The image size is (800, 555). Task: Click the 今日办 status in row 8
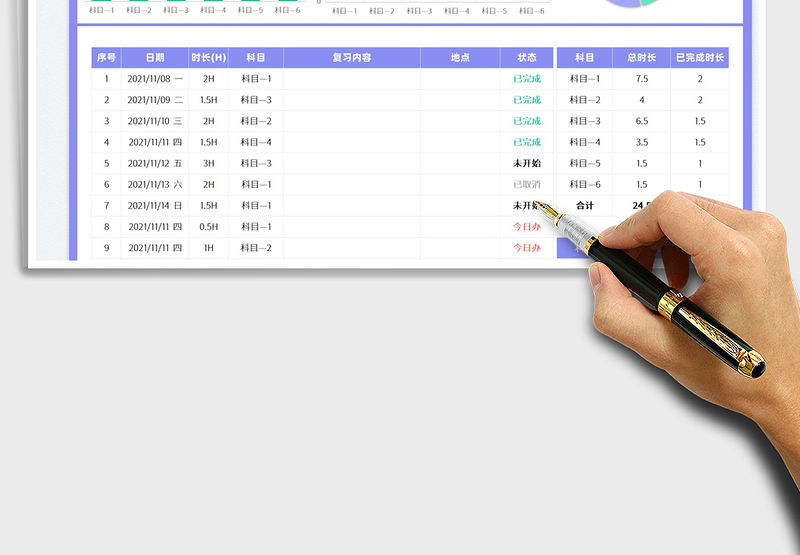526,227
